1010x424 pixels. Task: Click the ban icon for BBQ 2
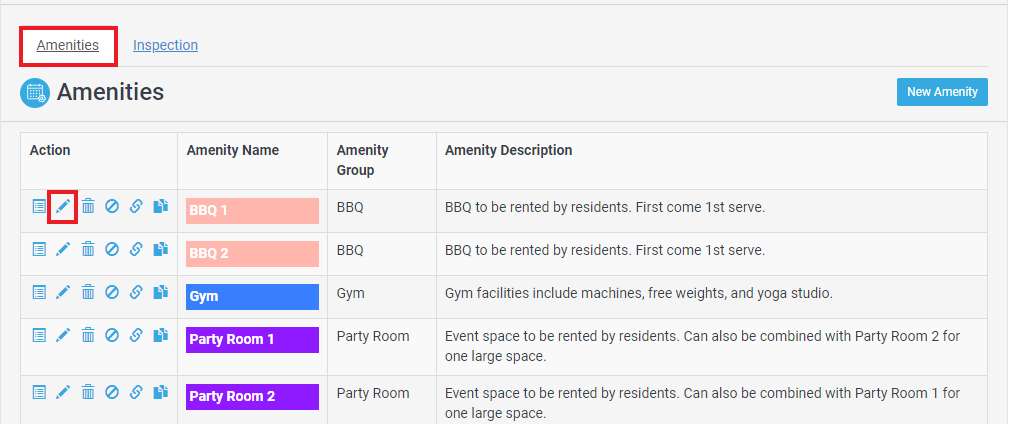click(x=112, y=249)
